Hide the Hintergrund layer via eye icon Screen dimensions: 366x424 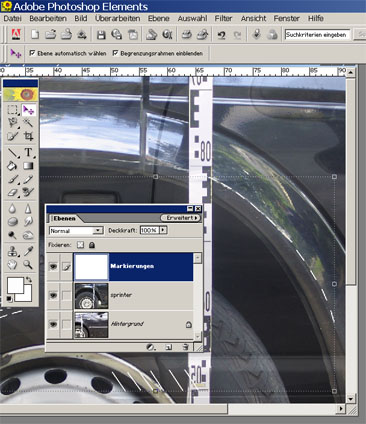pos(53,324)
